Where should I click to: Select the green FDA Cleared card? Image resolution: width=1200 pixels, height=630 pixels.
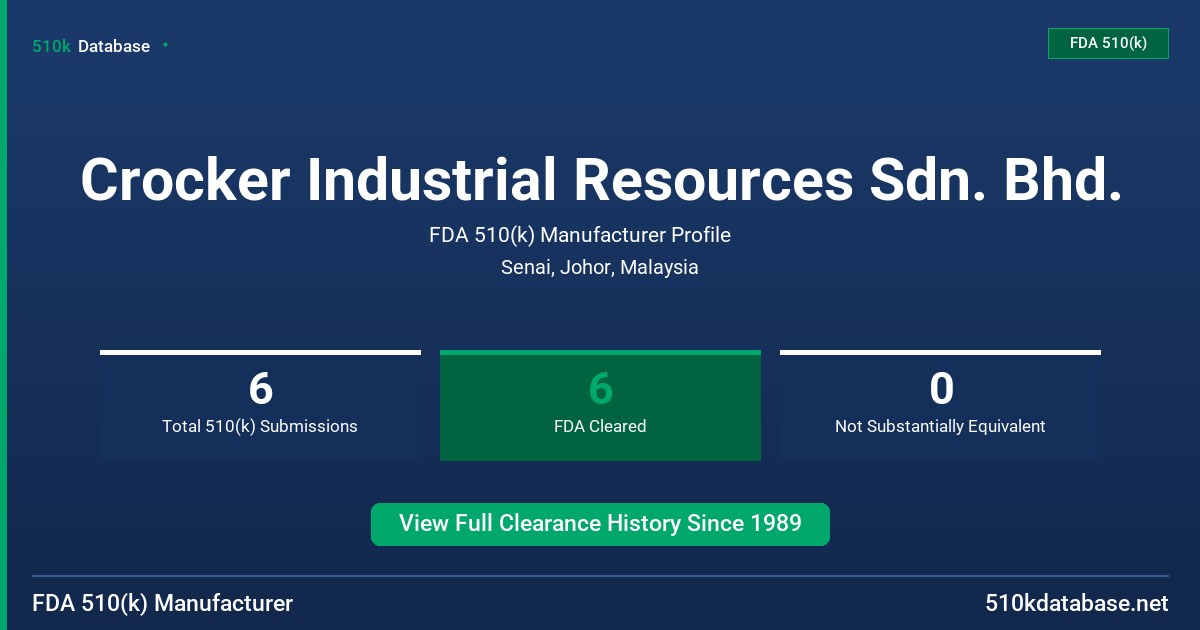(600, 405)
